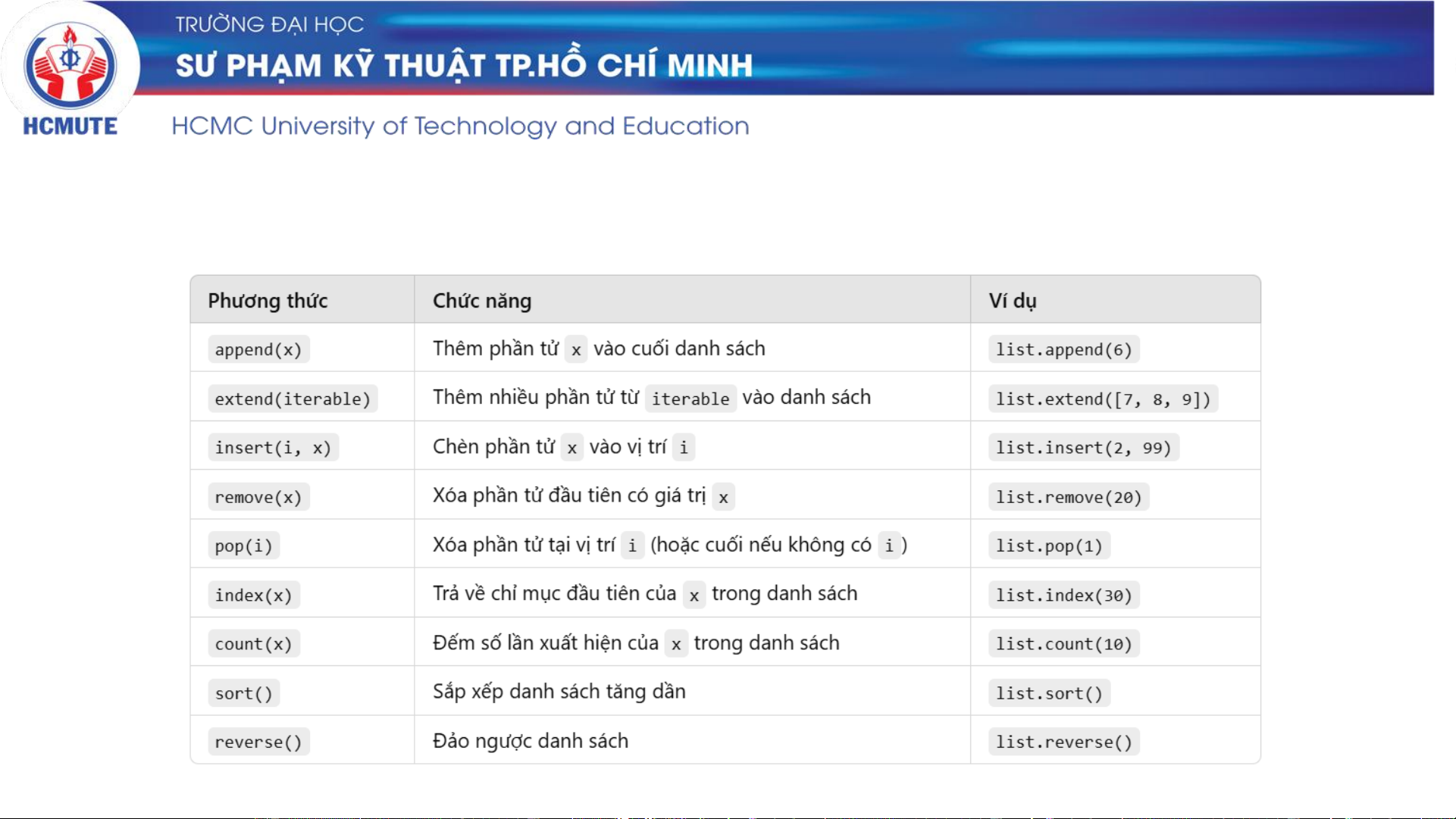Screen dimensions: 1456x819
Task: Click the list.extend([7, 8, 9]) example
Action: click(1103, 399)
